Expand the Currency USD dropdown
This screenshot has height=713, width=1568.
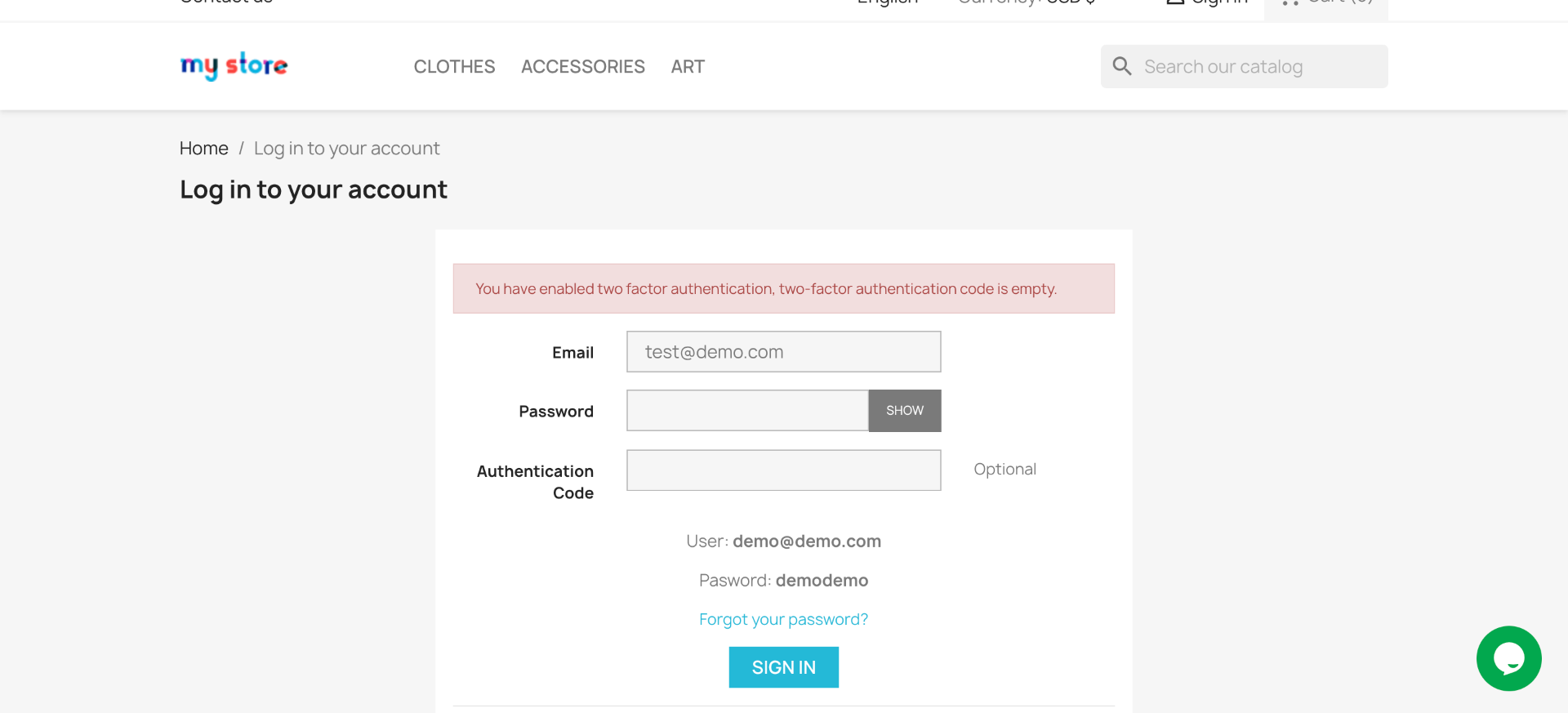coord(1029,2)
